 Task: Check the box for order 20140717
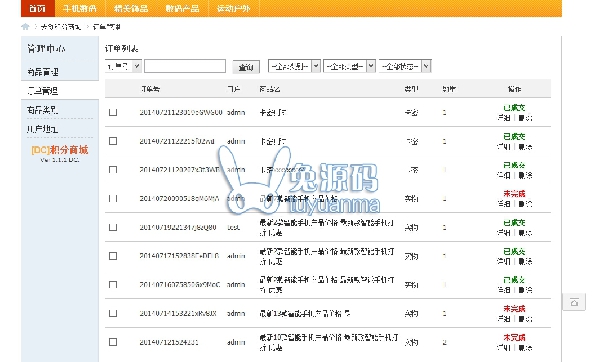point(113,256)
